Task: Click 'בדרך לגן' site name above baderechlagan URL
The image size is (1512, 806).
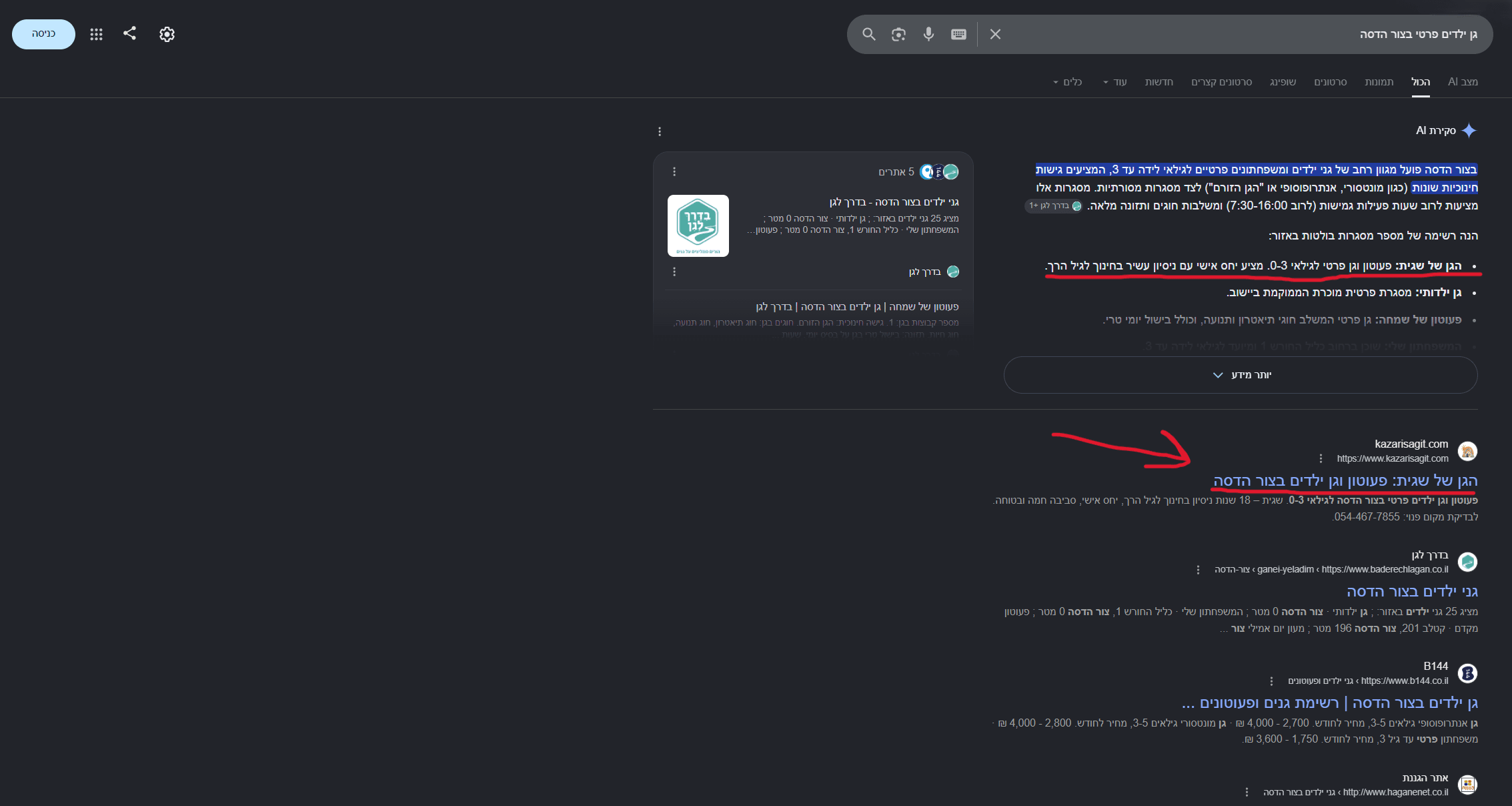Action: point(1430,555)
